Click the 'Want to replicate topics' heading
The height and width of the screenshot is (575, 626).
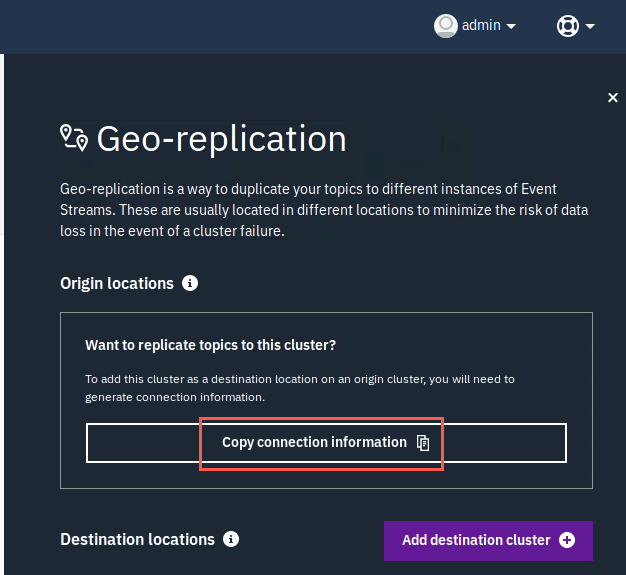210,345
